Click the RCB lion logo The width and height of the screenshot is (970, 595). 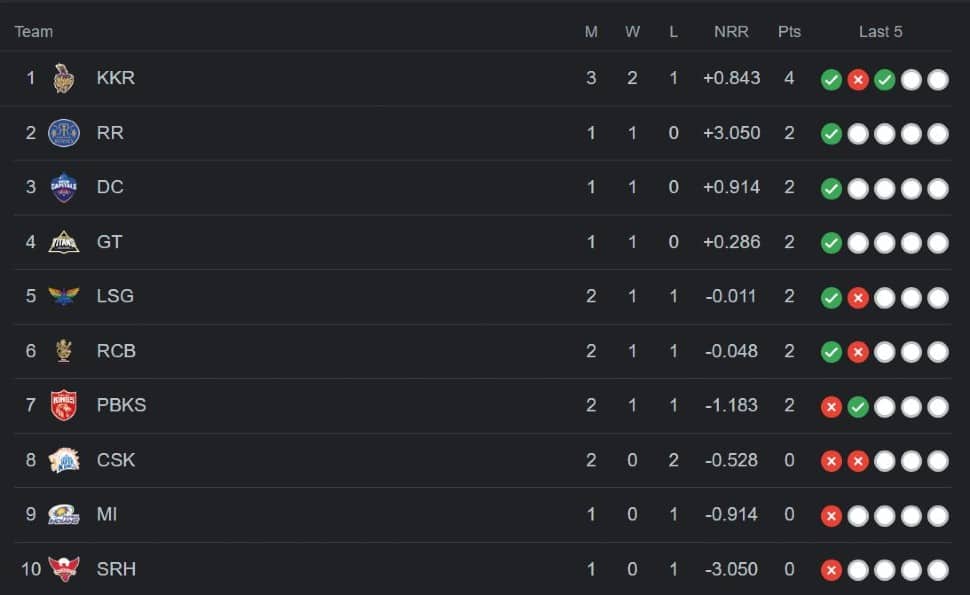64,351
